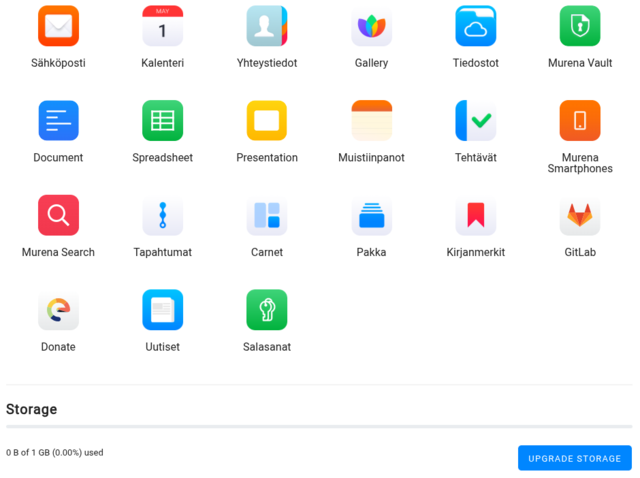Click the storage usage progress bar
The width and height of the screenshot is (640, 478).
(319, 427)
